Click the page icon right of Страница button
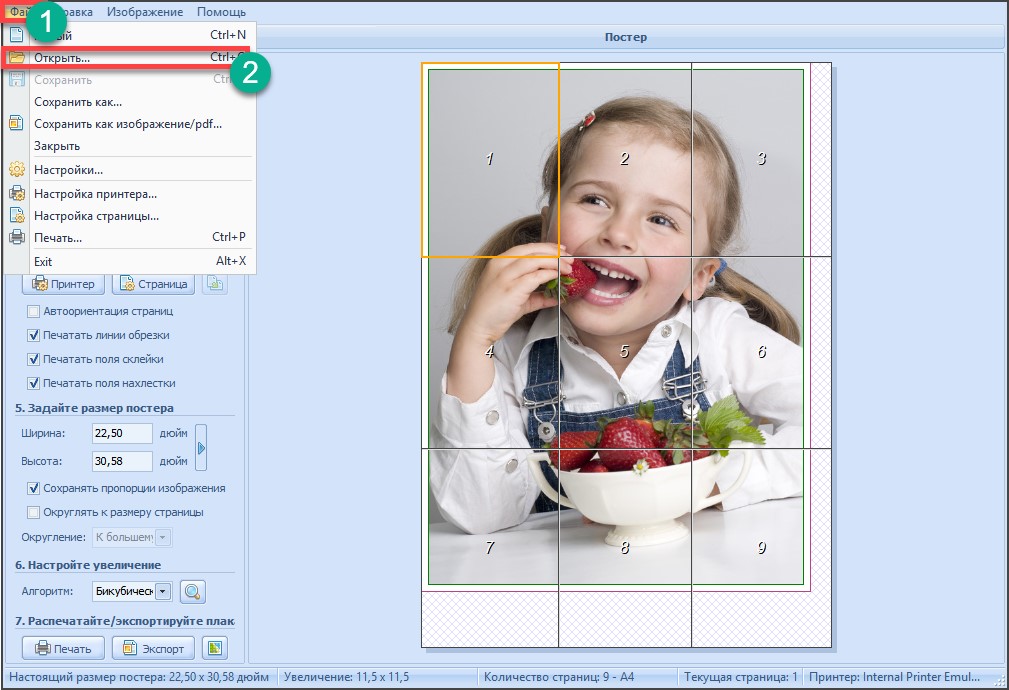The height and width of the screenshot is (690, 1009). point(215,284)
